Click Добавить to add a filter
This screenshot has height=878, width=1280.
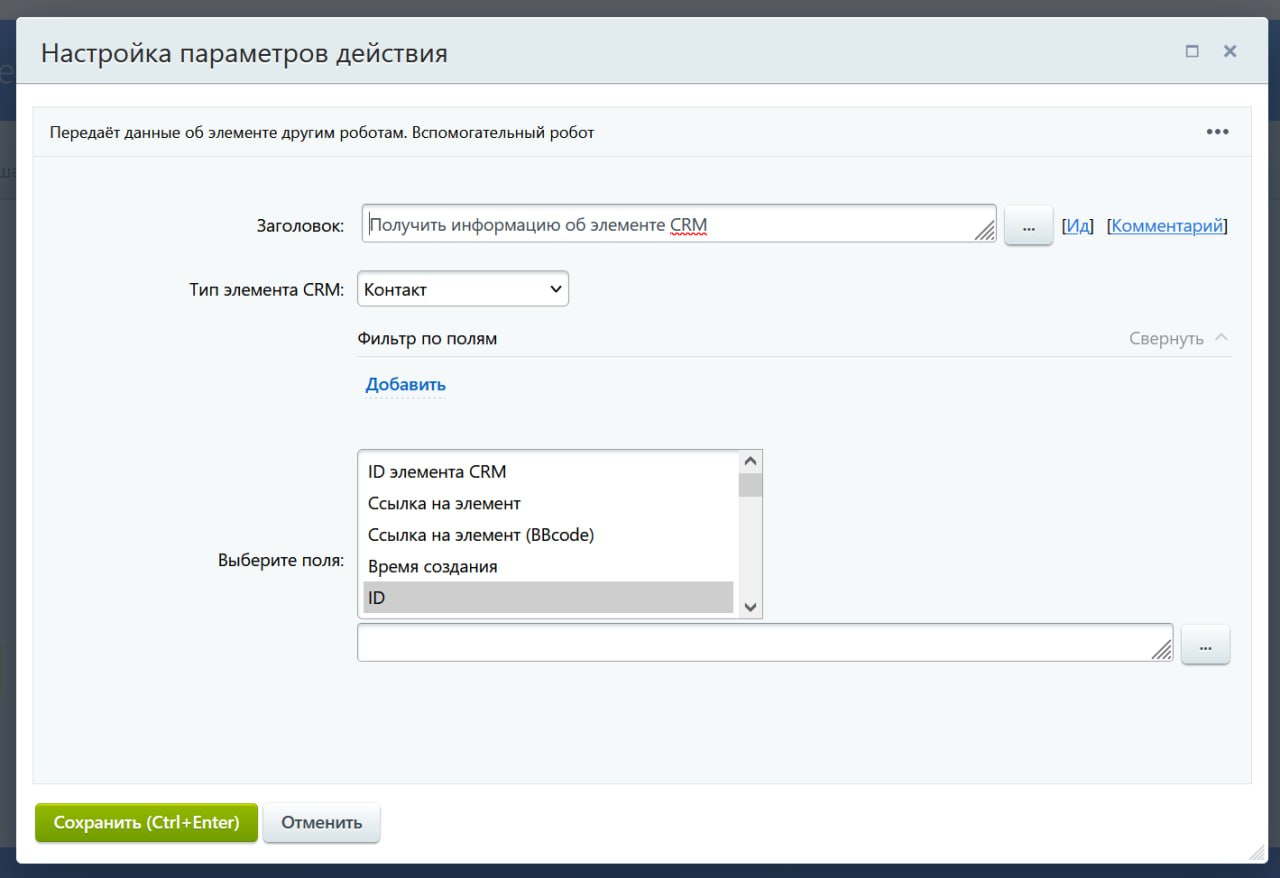pos(405,385)
